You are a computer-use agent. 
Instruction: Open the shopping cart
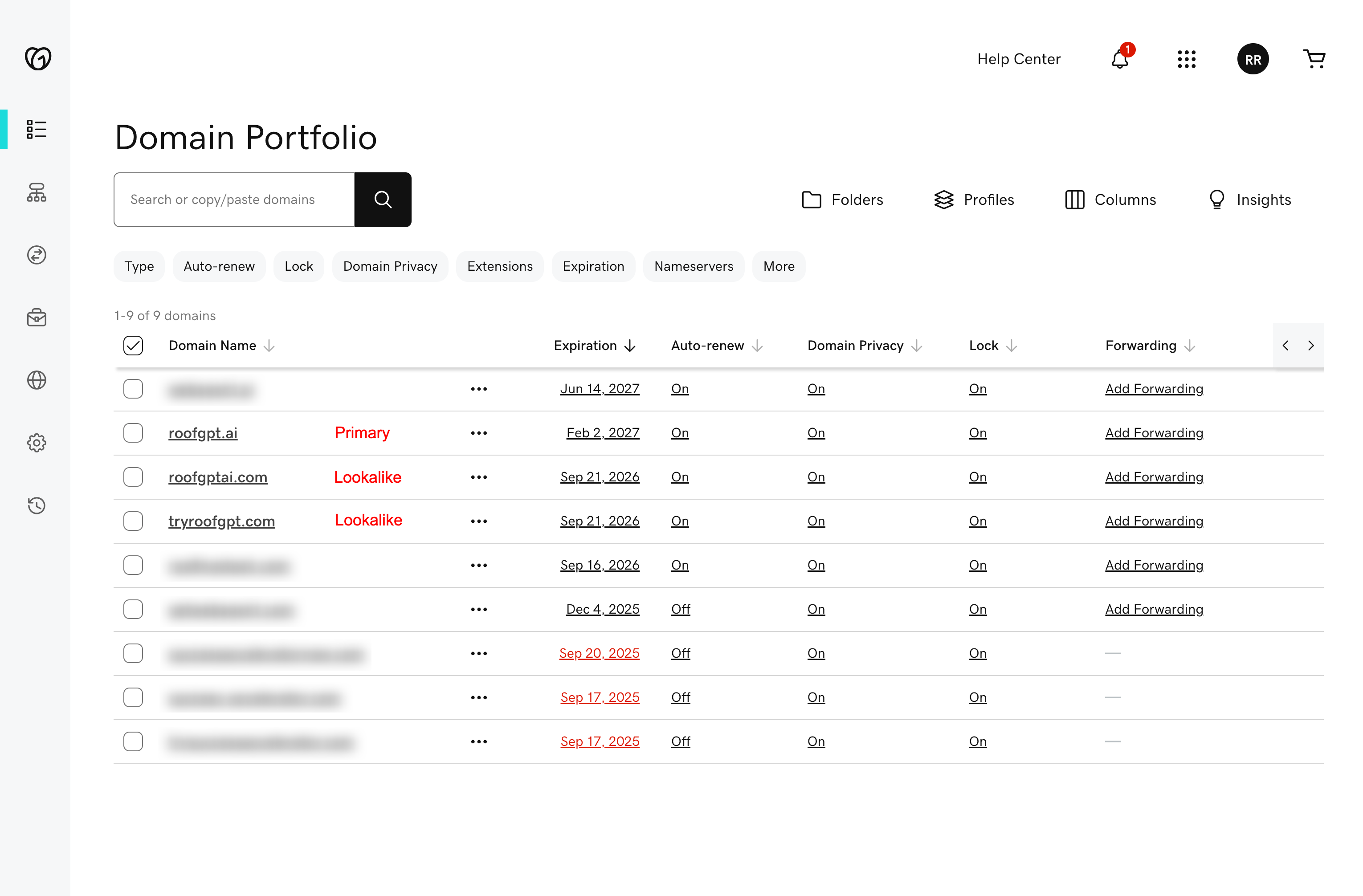coord(1314,59)
